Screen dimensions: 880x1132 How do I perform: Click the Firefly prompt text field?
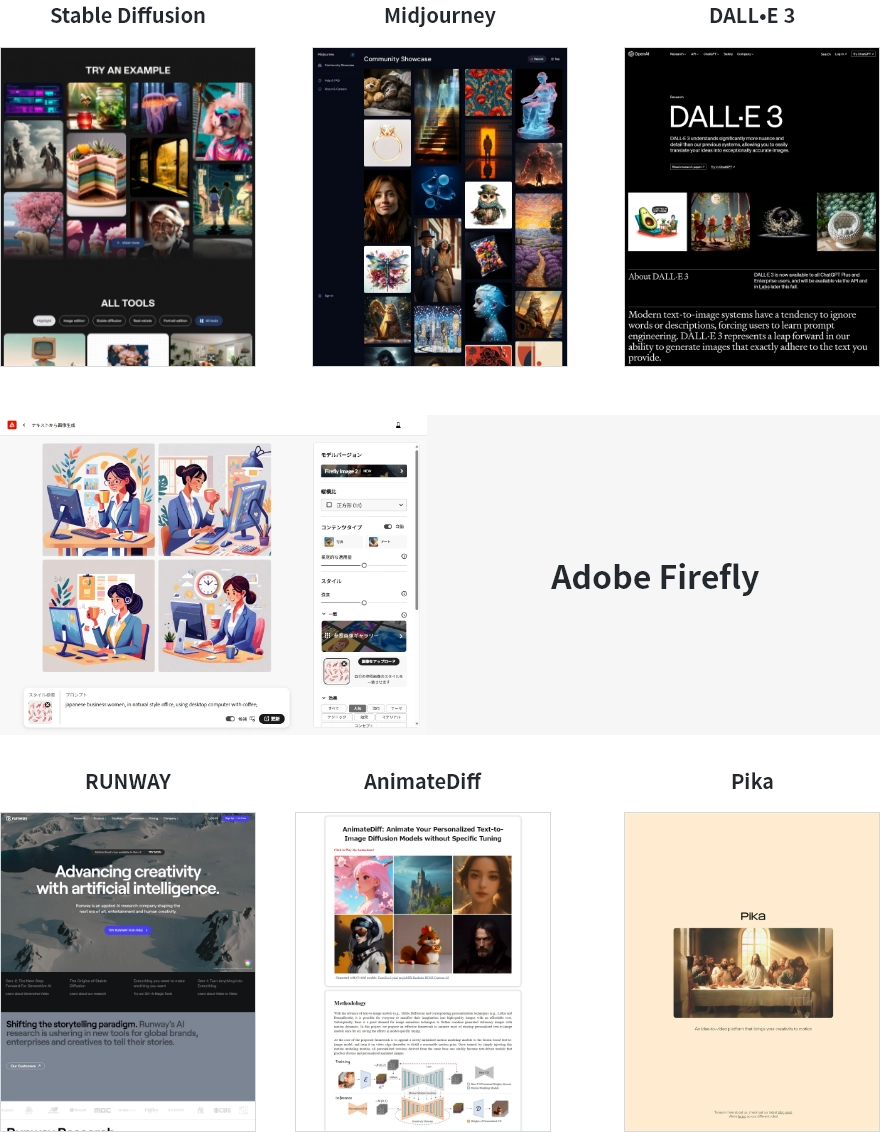161,705
